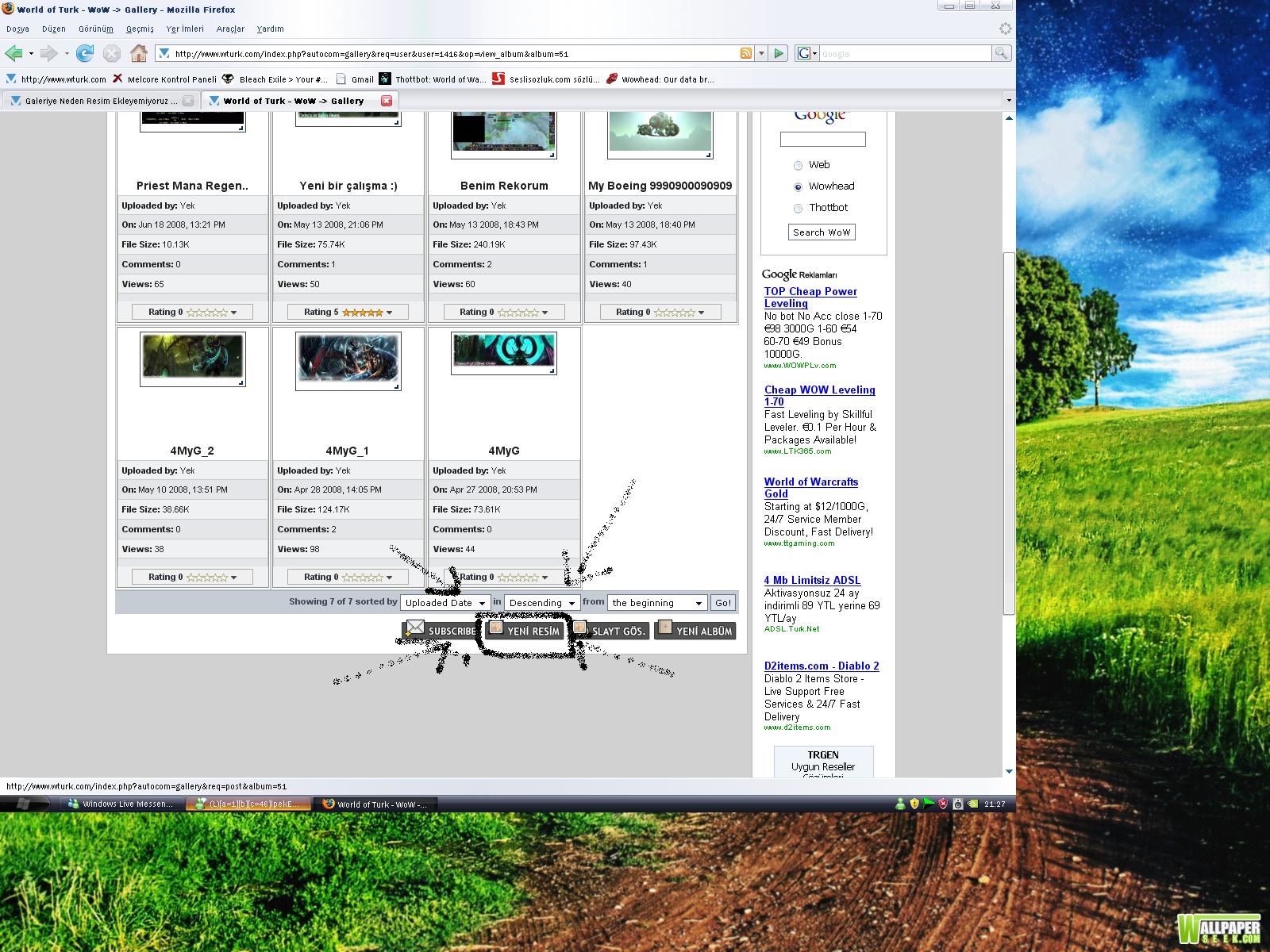1270x952 pixels.
Task: Click the SLAYT GÖS. slideshow button
Action: click(x=610, y=630)
